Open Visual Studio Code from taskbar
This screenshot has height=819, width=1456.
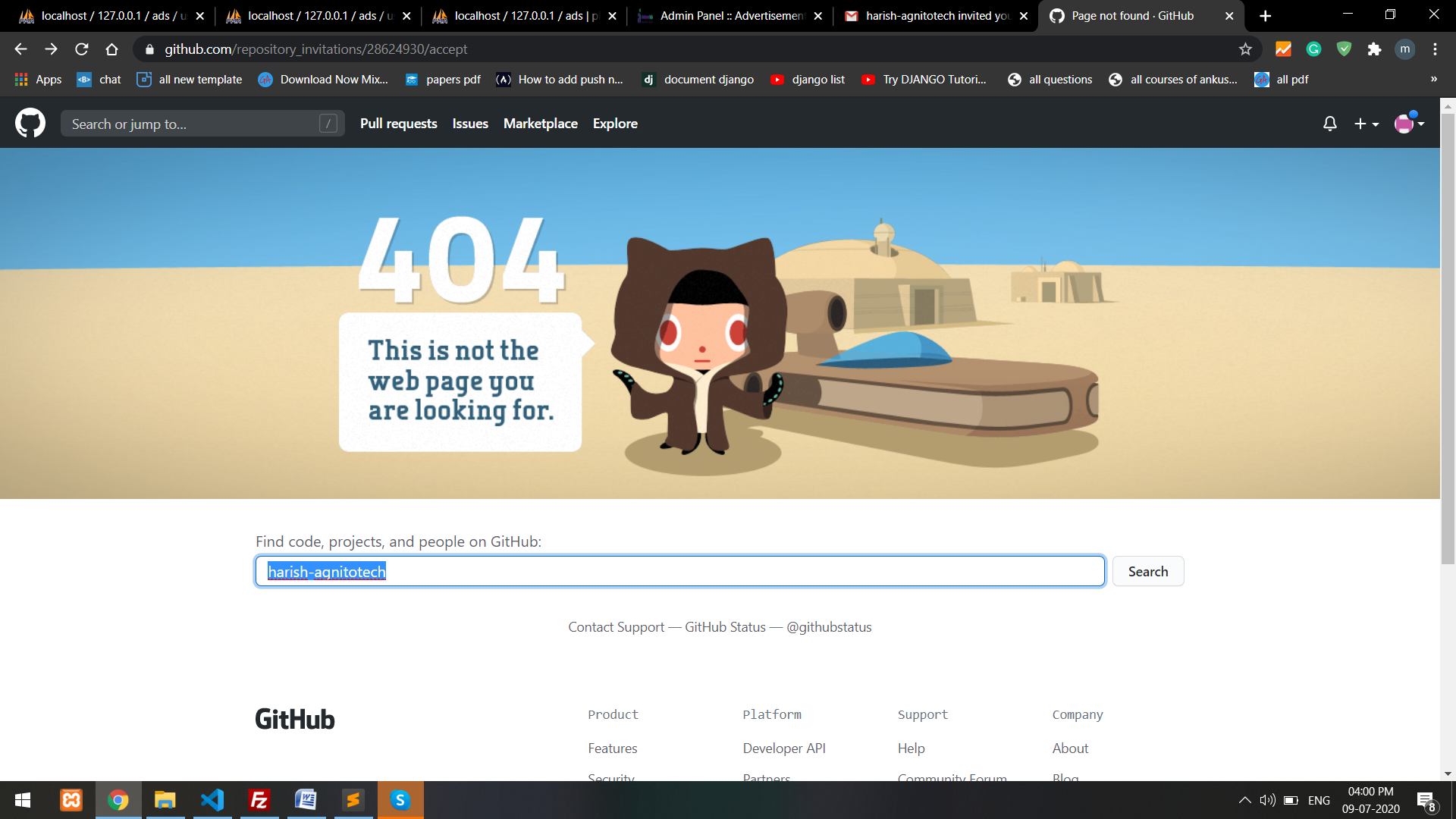tap(212, 800)
